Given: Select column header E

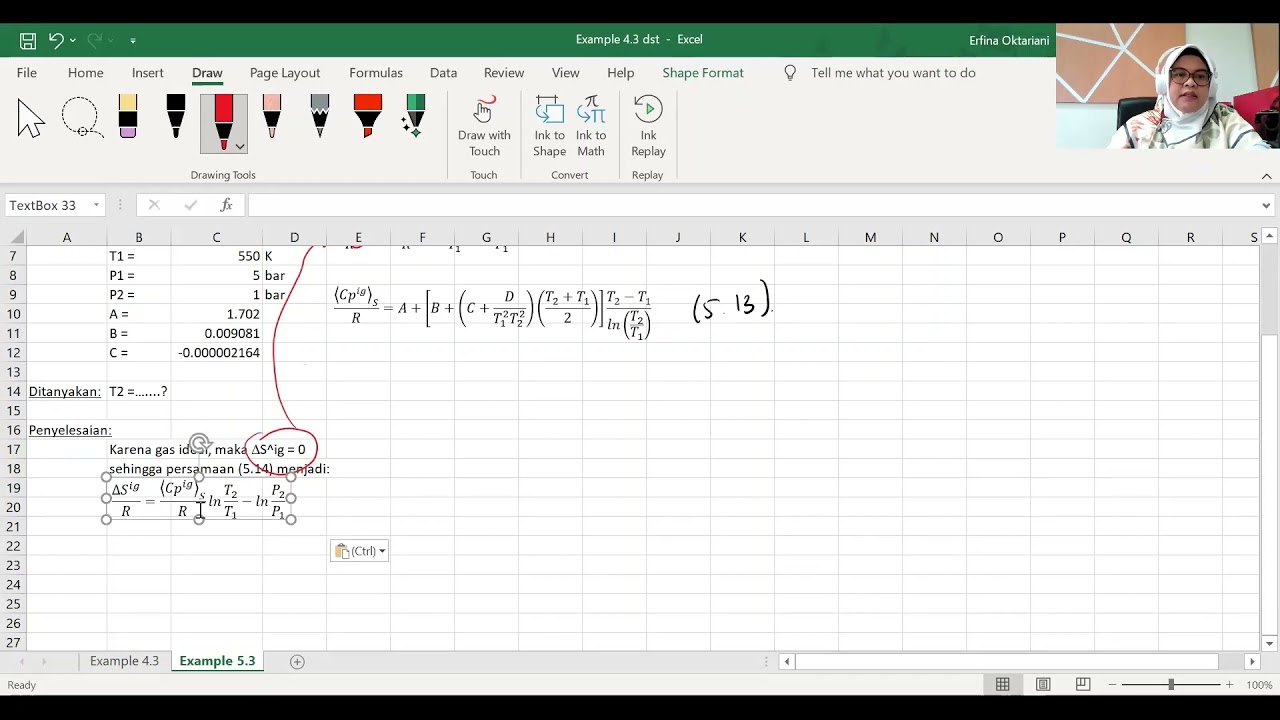Looking at the screenshot, I should click(x=358, y=237).
